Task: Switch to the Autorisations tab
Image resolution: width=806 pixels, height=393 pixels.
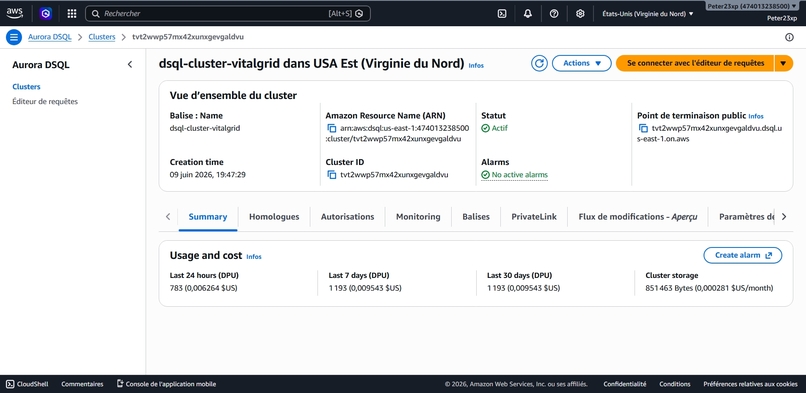Action: pyautogui.click(x=347, y=217)
